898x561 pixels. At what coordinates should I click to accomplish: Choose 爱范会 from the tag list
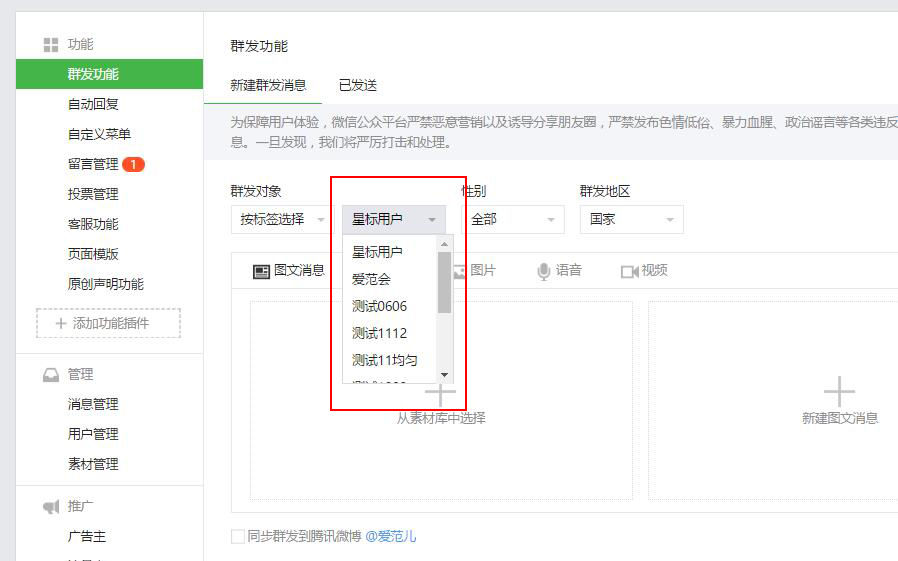(372, 279)
